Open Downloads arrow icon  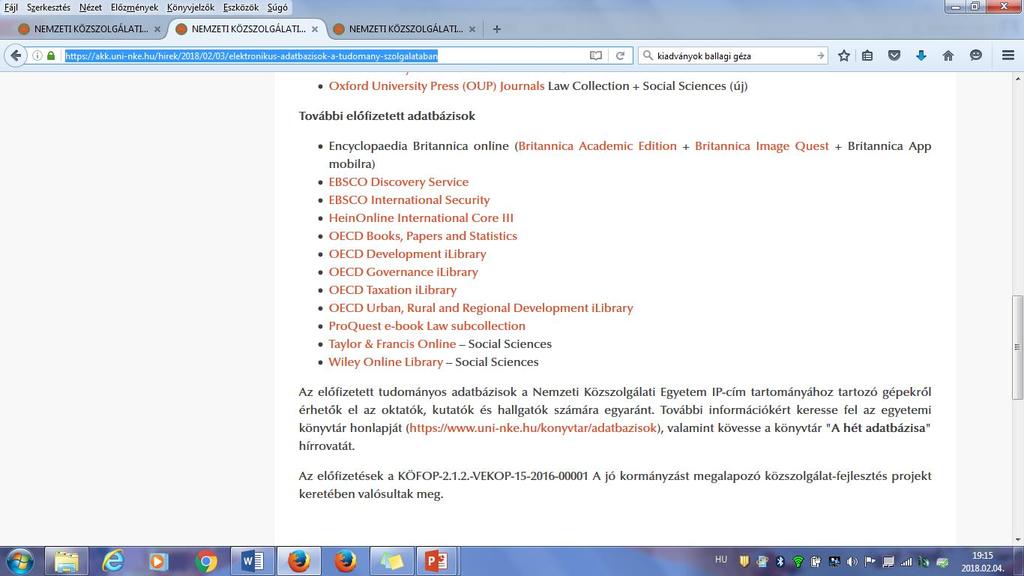pyautogui.click(x=921, y=56)
